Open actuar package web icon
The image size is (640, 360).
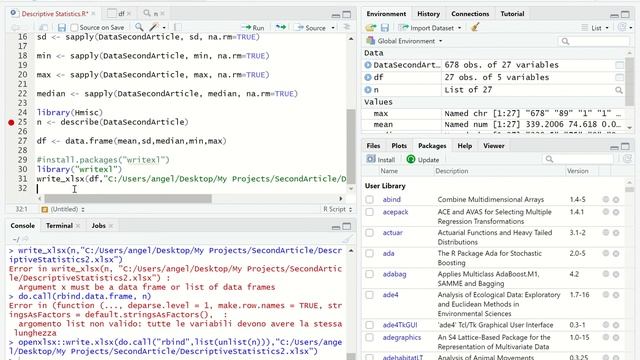[606, 233]
